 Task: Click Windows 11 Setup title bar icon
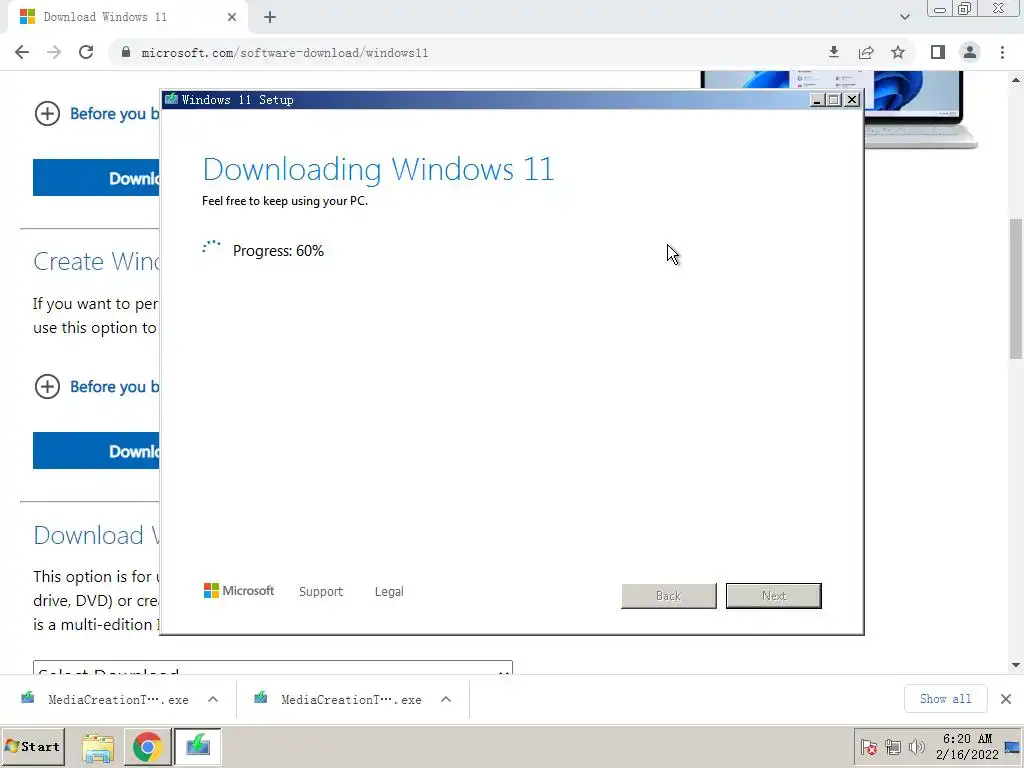click(171, 99)
